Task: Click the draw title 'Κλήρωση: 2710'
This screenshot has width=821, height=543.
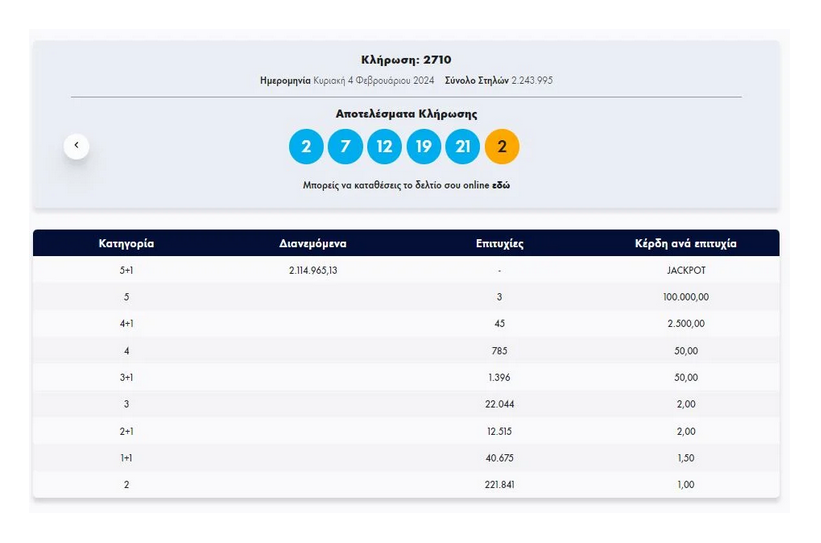Action: pos(406,60)
